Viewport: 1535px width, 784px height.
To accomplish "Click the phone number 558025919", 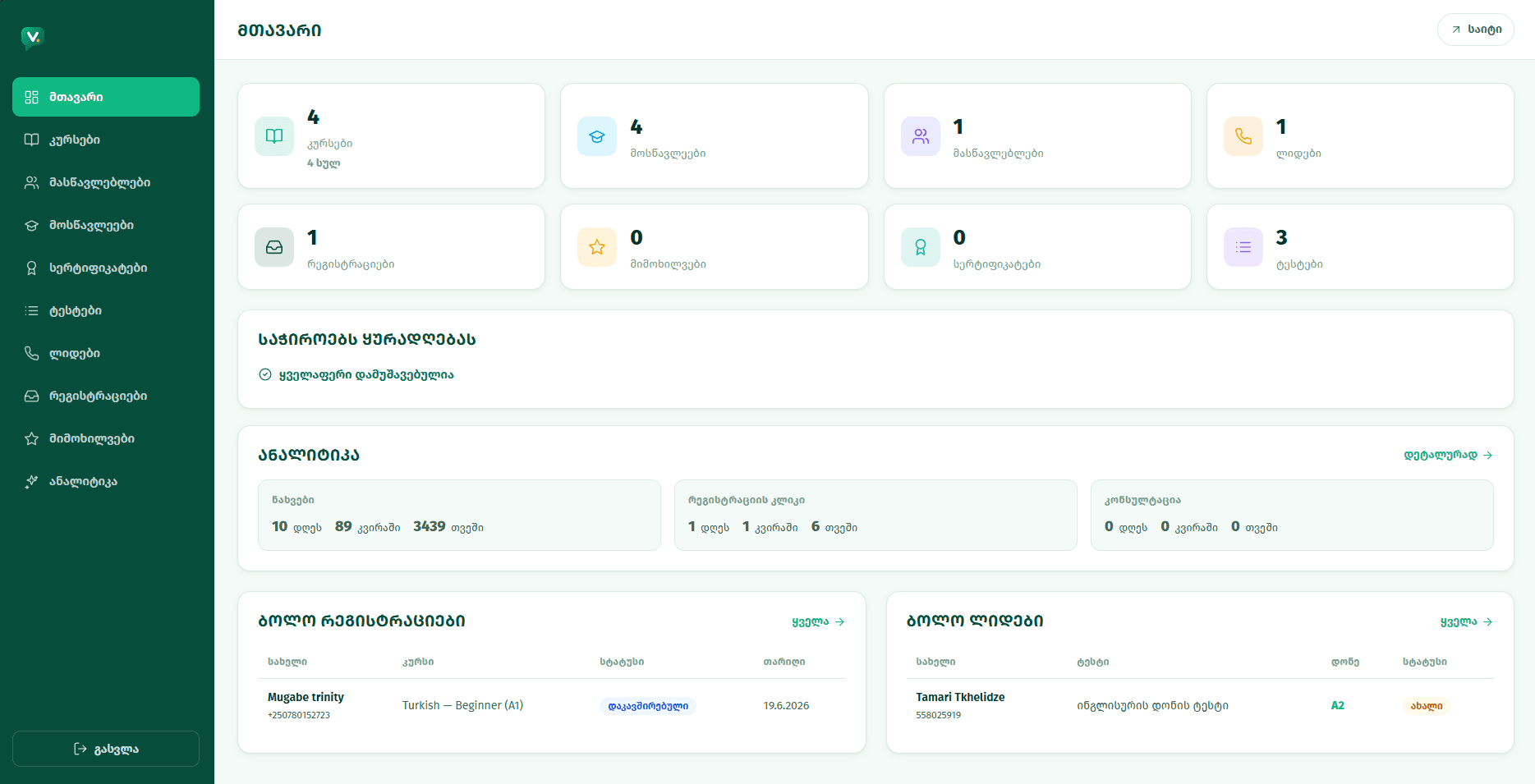I will tap(938, 715).
